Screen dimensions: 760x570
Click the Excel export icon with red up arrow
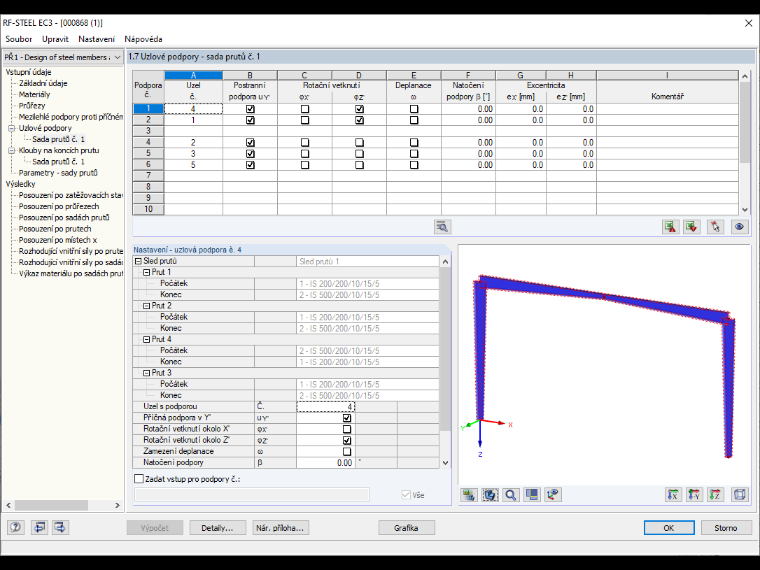pyautogui.click(x=670, y=227)
